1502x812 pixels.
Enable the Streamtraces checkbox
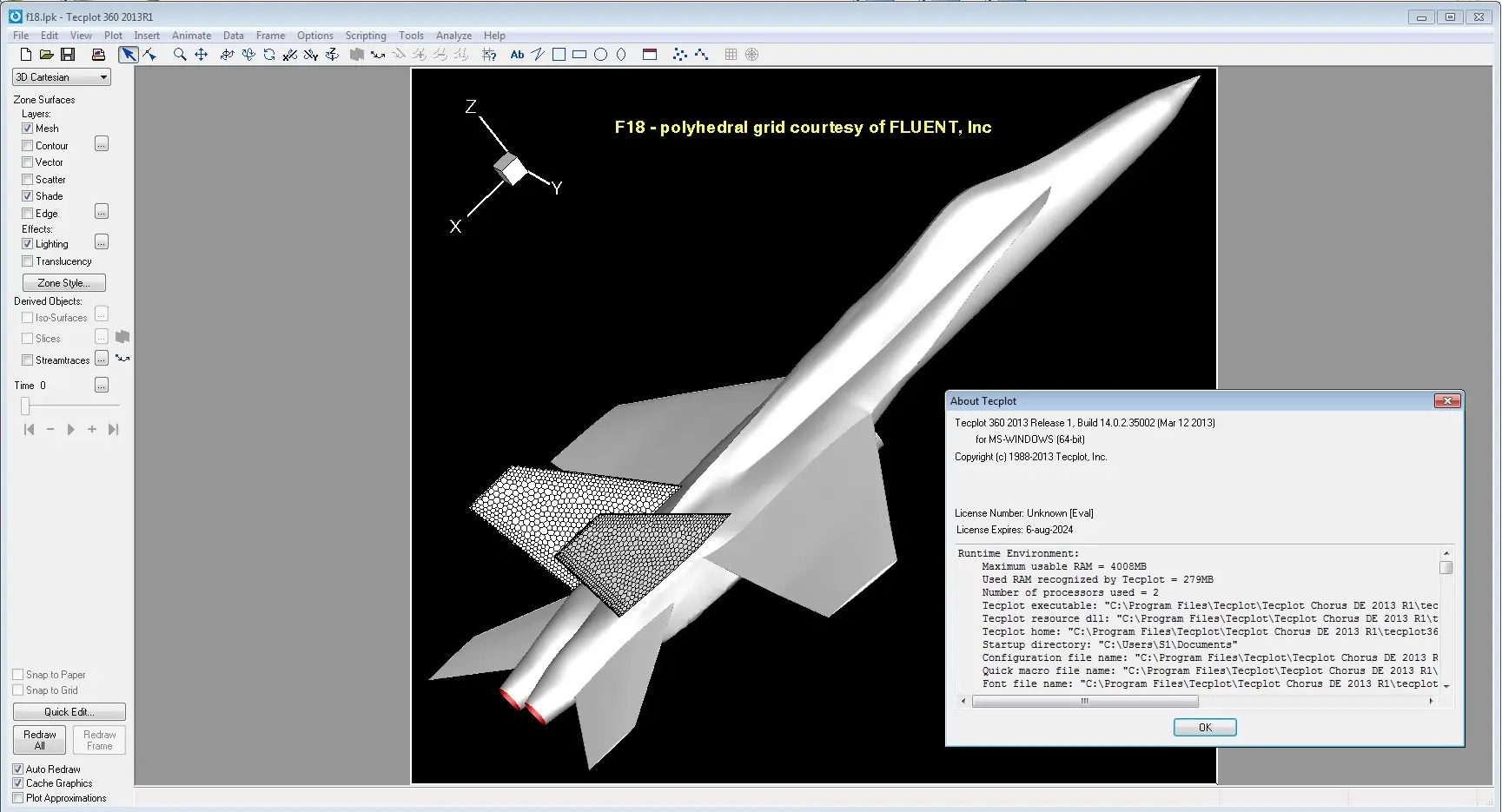click(x=27, y=360)
